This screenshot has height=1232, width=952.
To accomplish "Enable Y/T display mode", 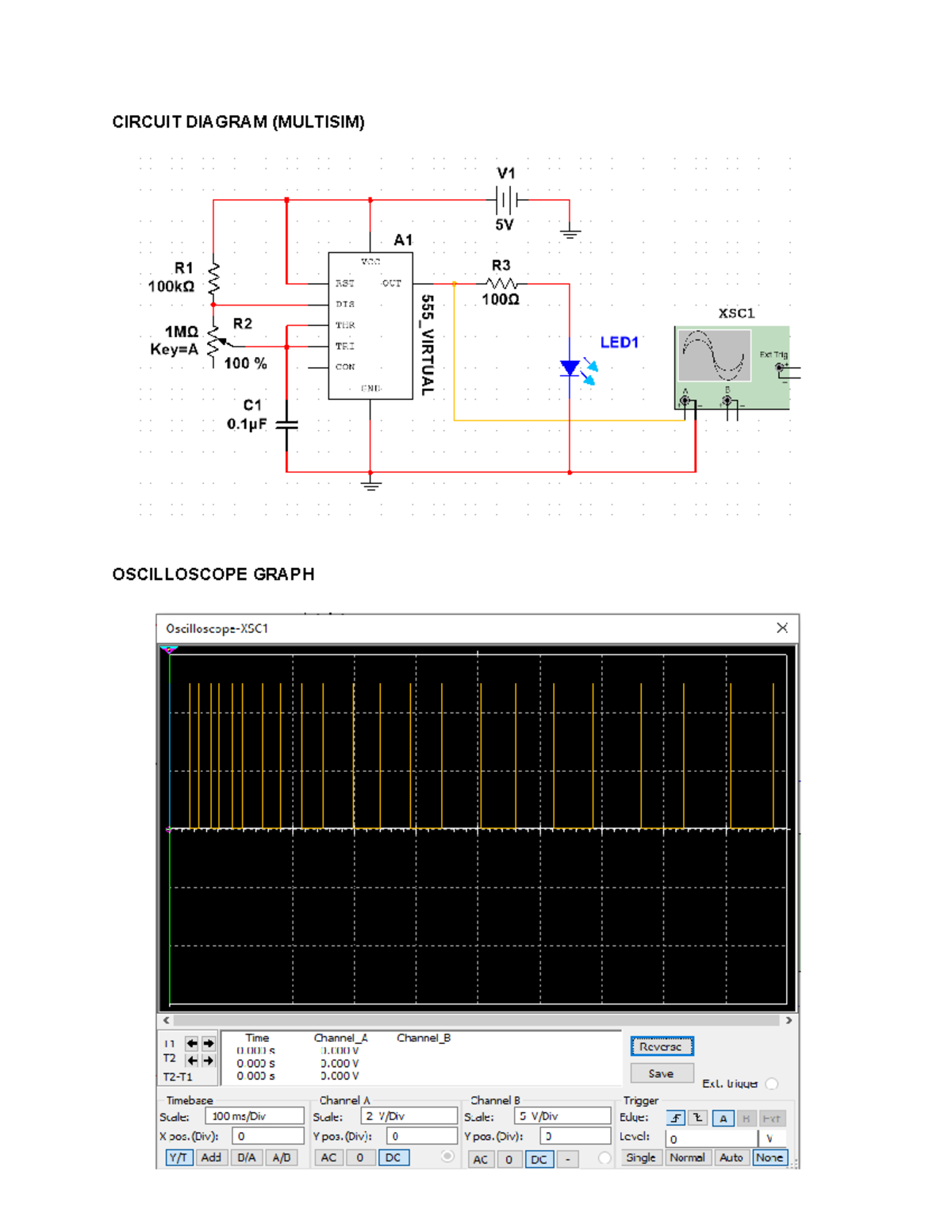I will tap(178, 1157).
